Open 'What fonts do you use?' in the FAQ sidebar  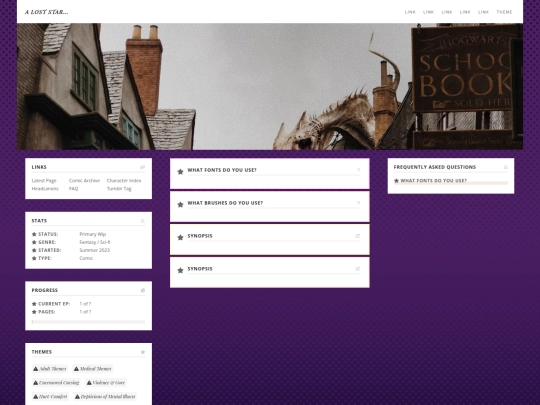434,180
